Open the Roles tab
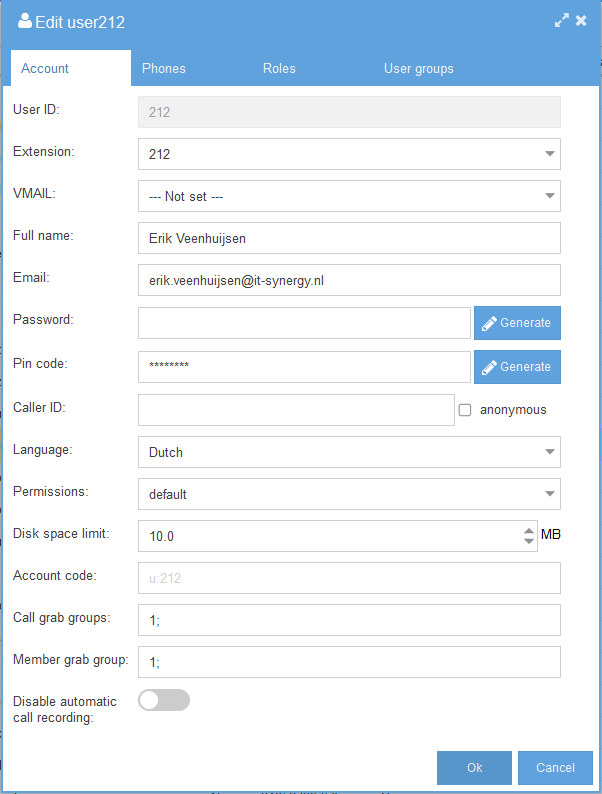The height and width of the screenshot is (794, 602). [x=279, y=68]
